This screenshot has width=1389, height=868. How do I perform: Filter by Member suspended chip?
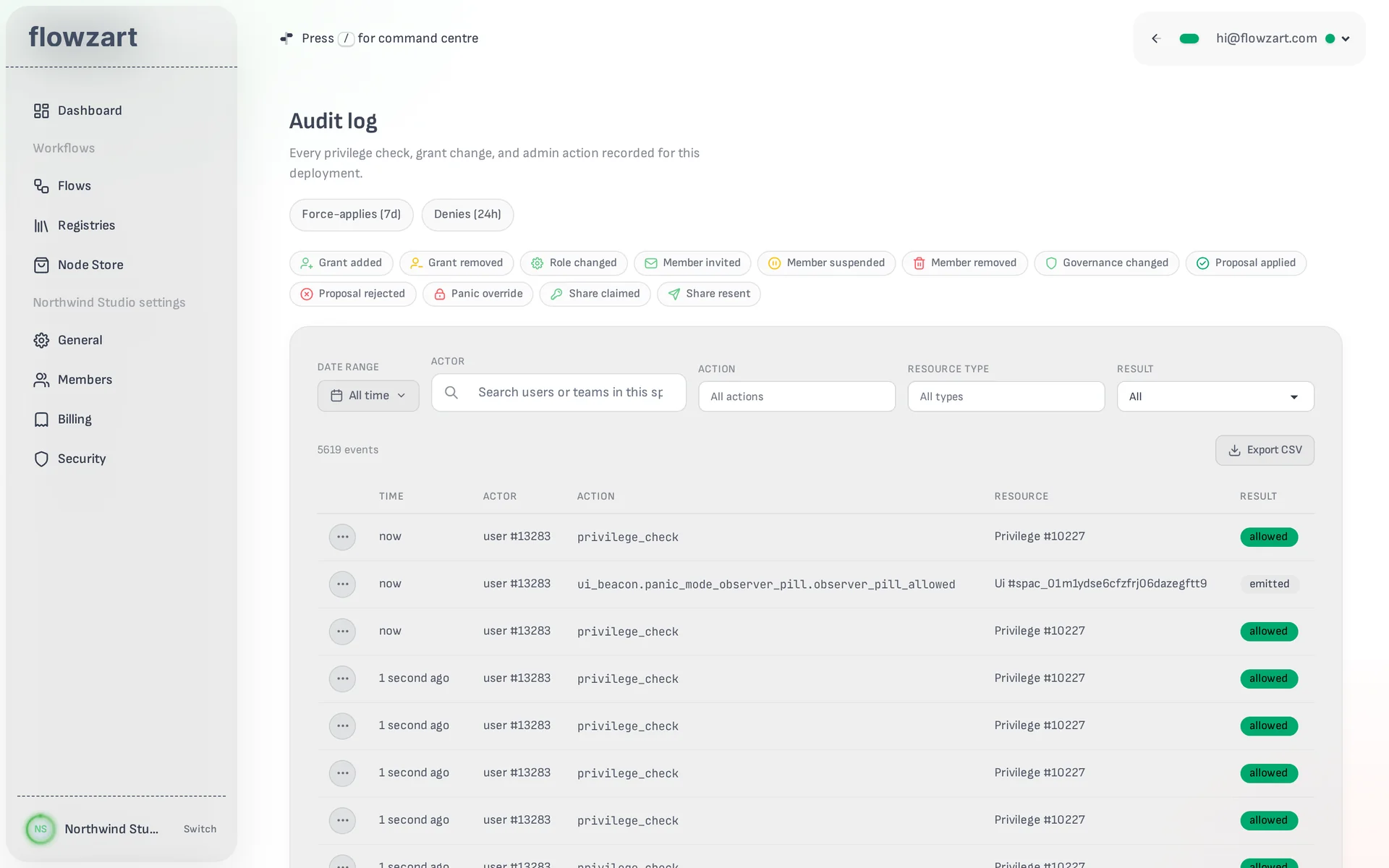tap(826, 263)
